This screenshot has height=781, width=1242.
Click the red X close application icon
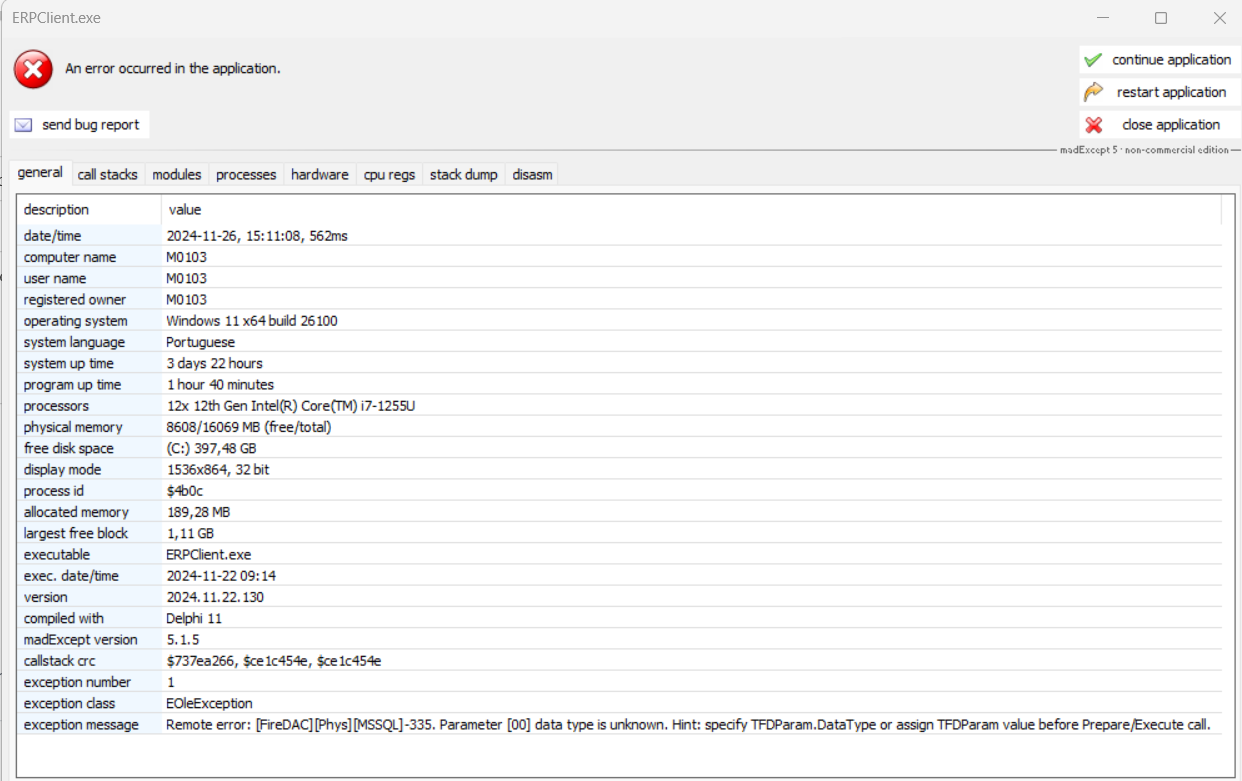[1094, 125]
